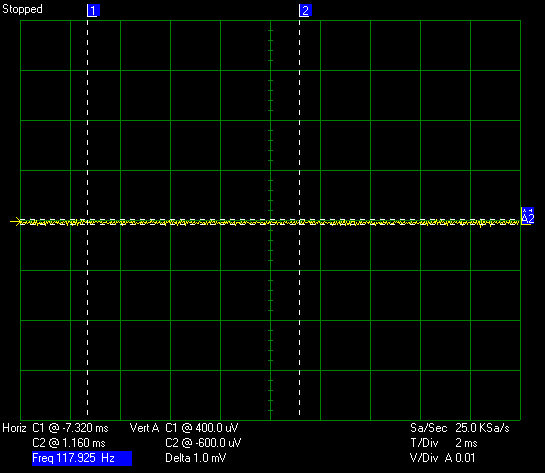Click the Horiz label
545x473 pixels.
14,428
